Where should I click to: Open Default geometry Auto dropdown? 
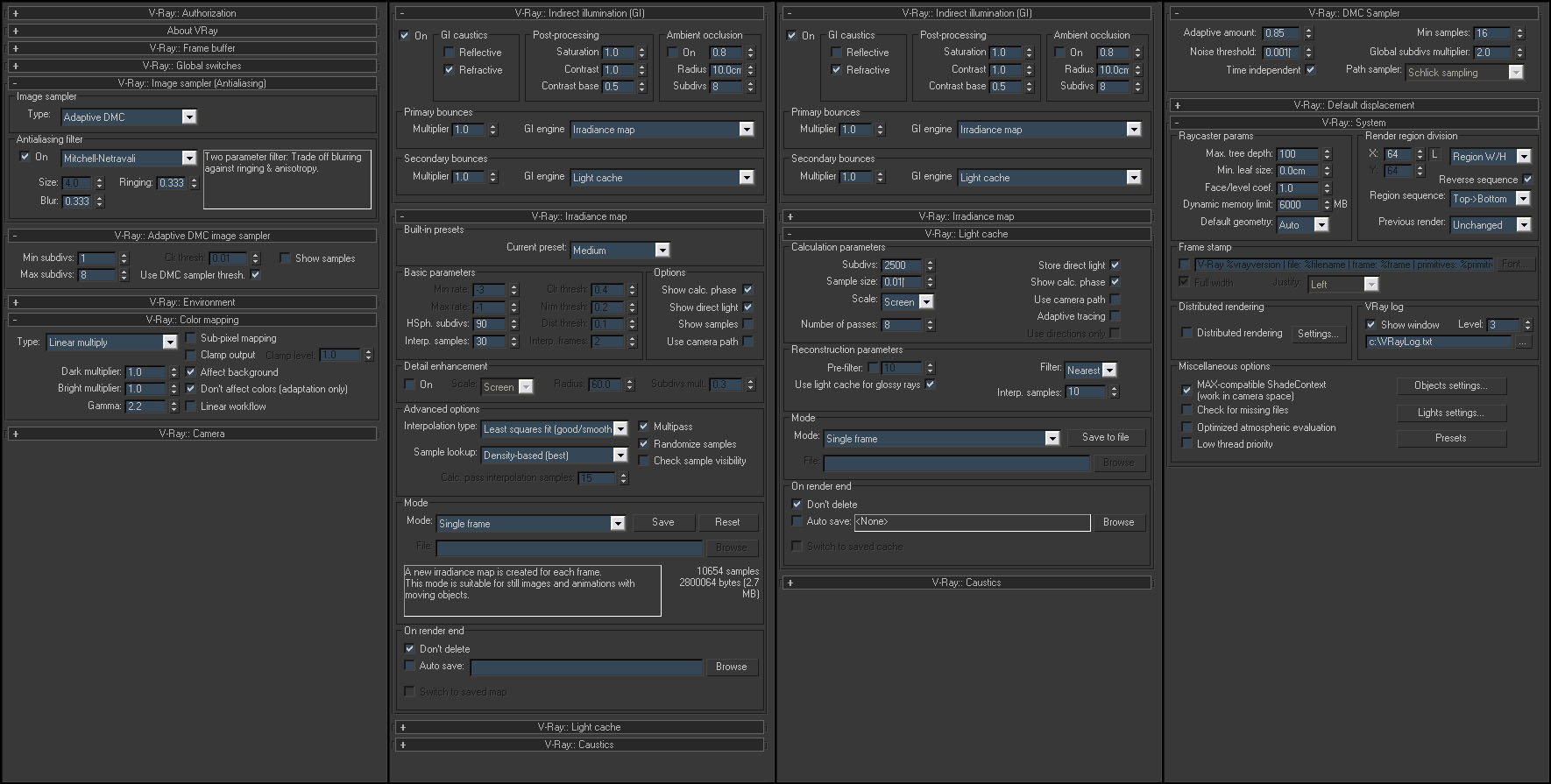point(1303,225)
